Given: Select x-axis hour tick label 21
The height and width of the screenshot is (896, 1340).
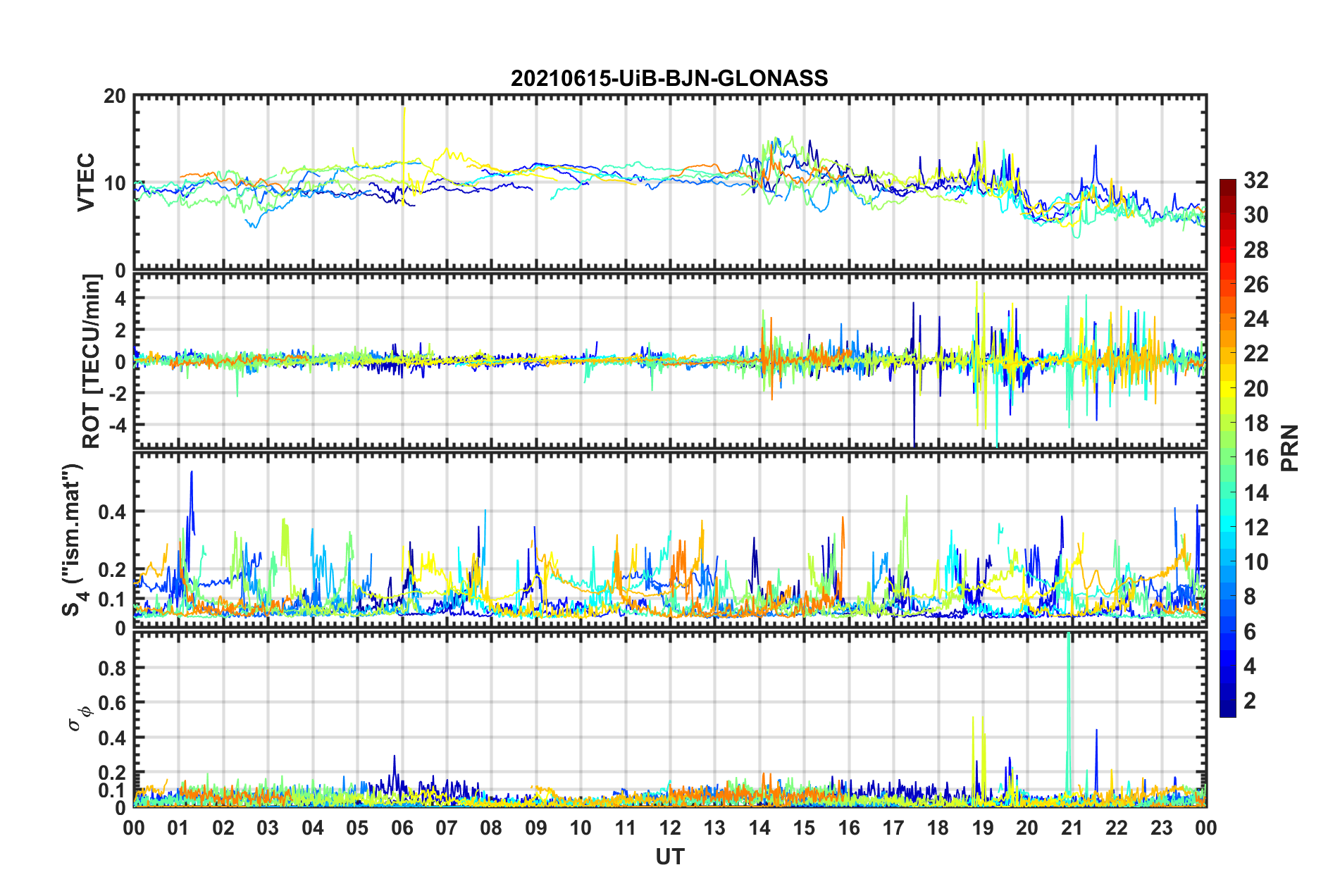Looking at the screenshot, I should (x=1072, y=828).
